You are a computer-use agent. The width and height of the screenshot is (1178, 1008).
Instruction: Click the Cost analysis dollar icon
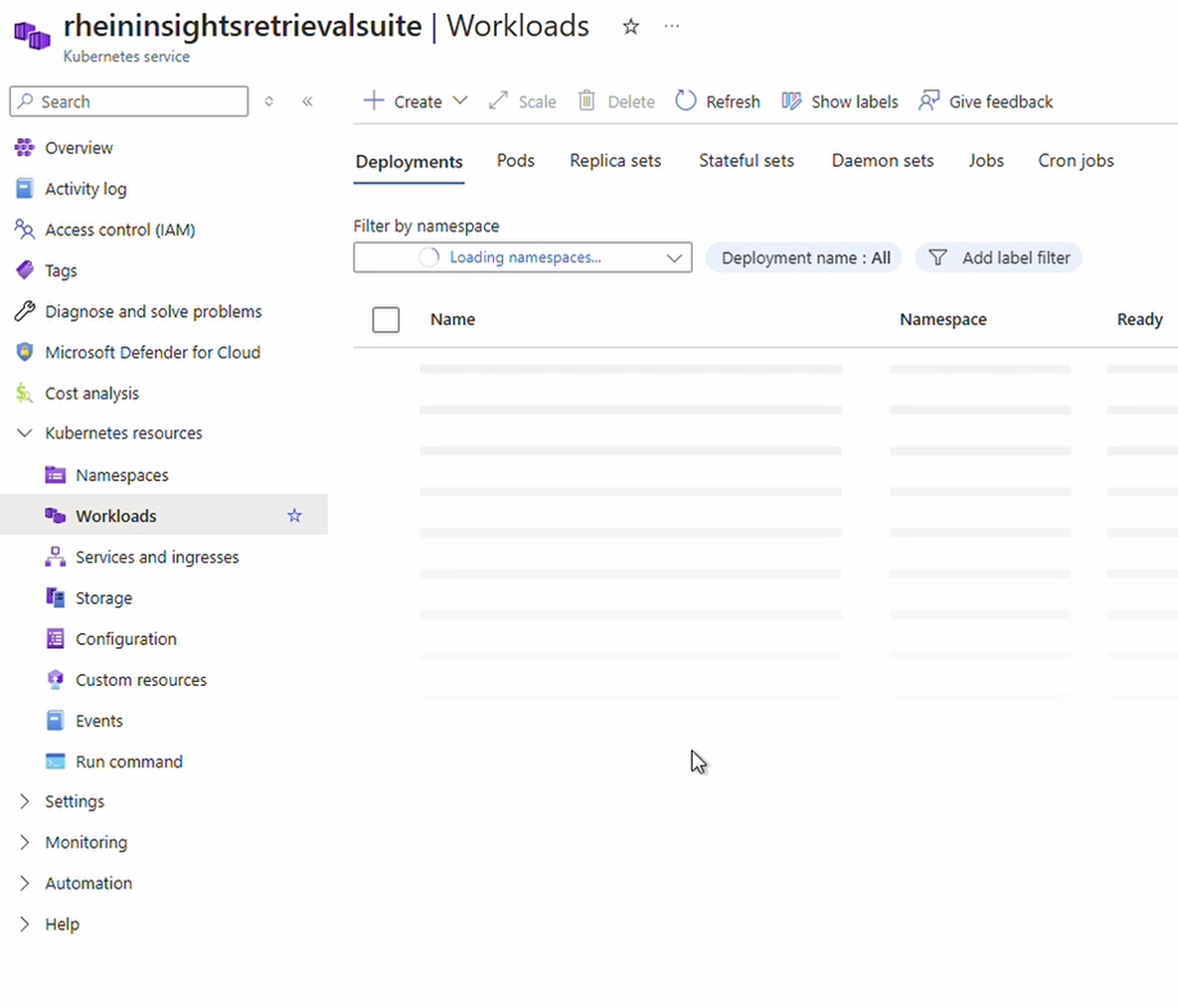[x=25, y=393]
